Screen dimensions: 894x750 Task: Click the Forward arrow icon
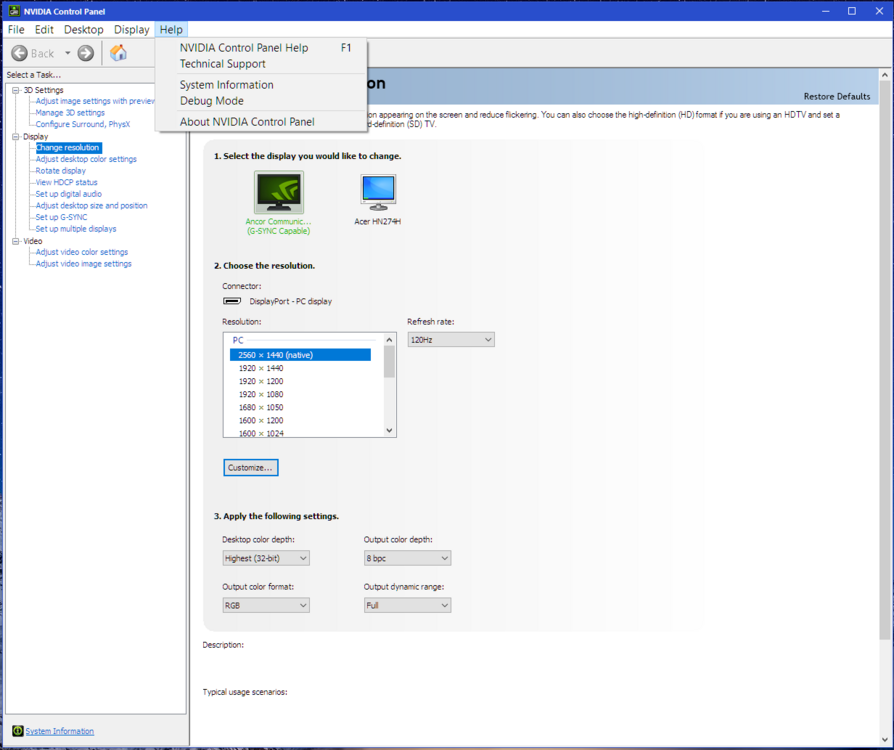[x=86, y=53]
